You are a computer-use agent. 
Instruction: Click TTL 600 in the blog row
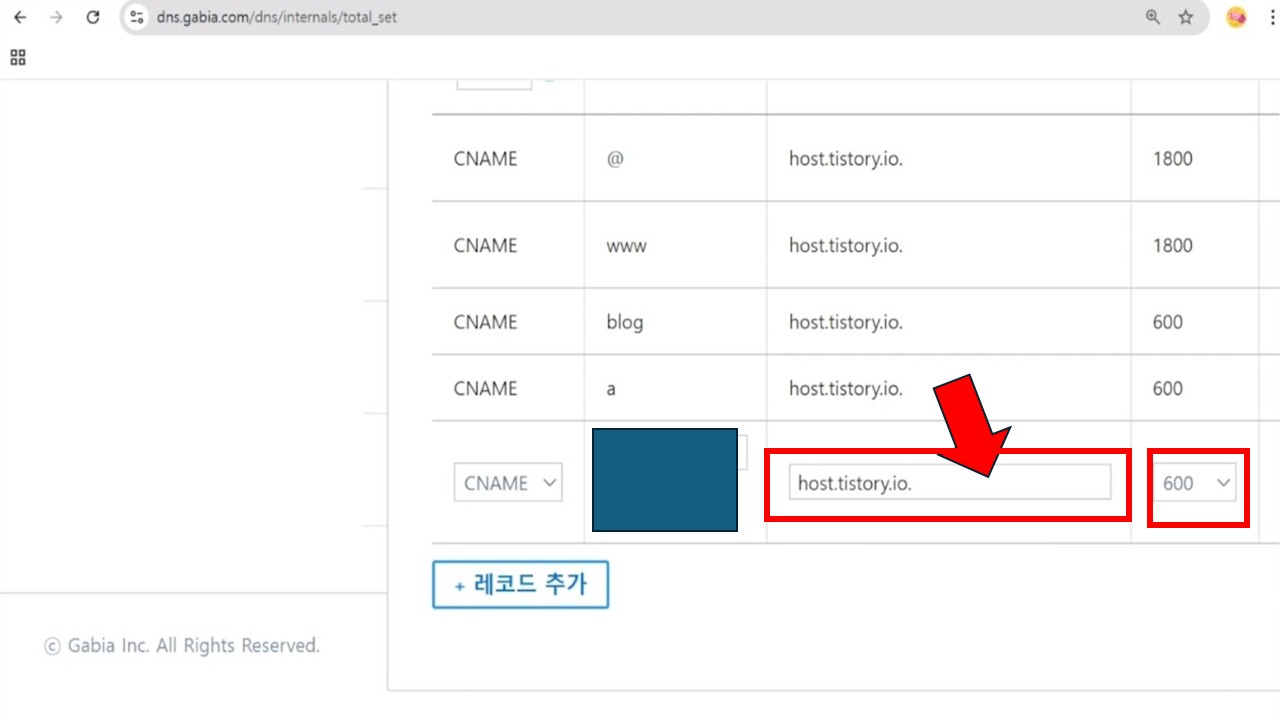click(1168, 322)
